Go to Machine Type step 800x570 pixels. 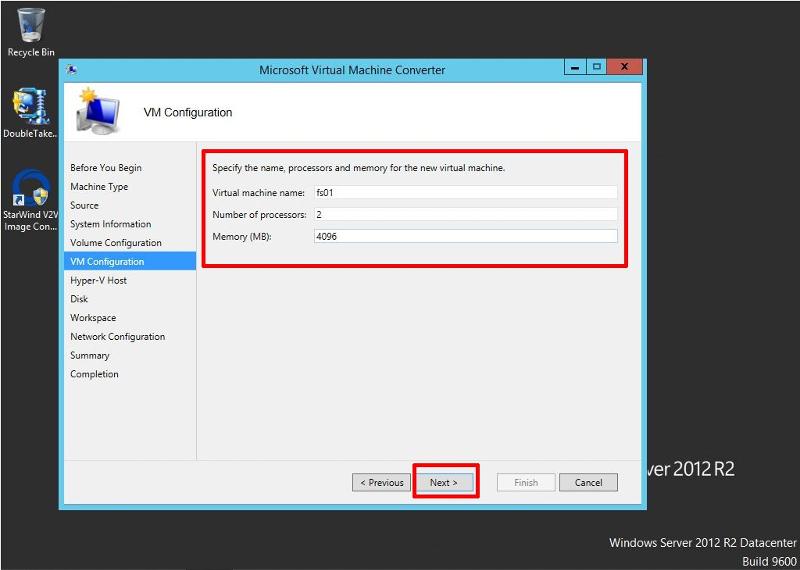[x=99, y=187]
